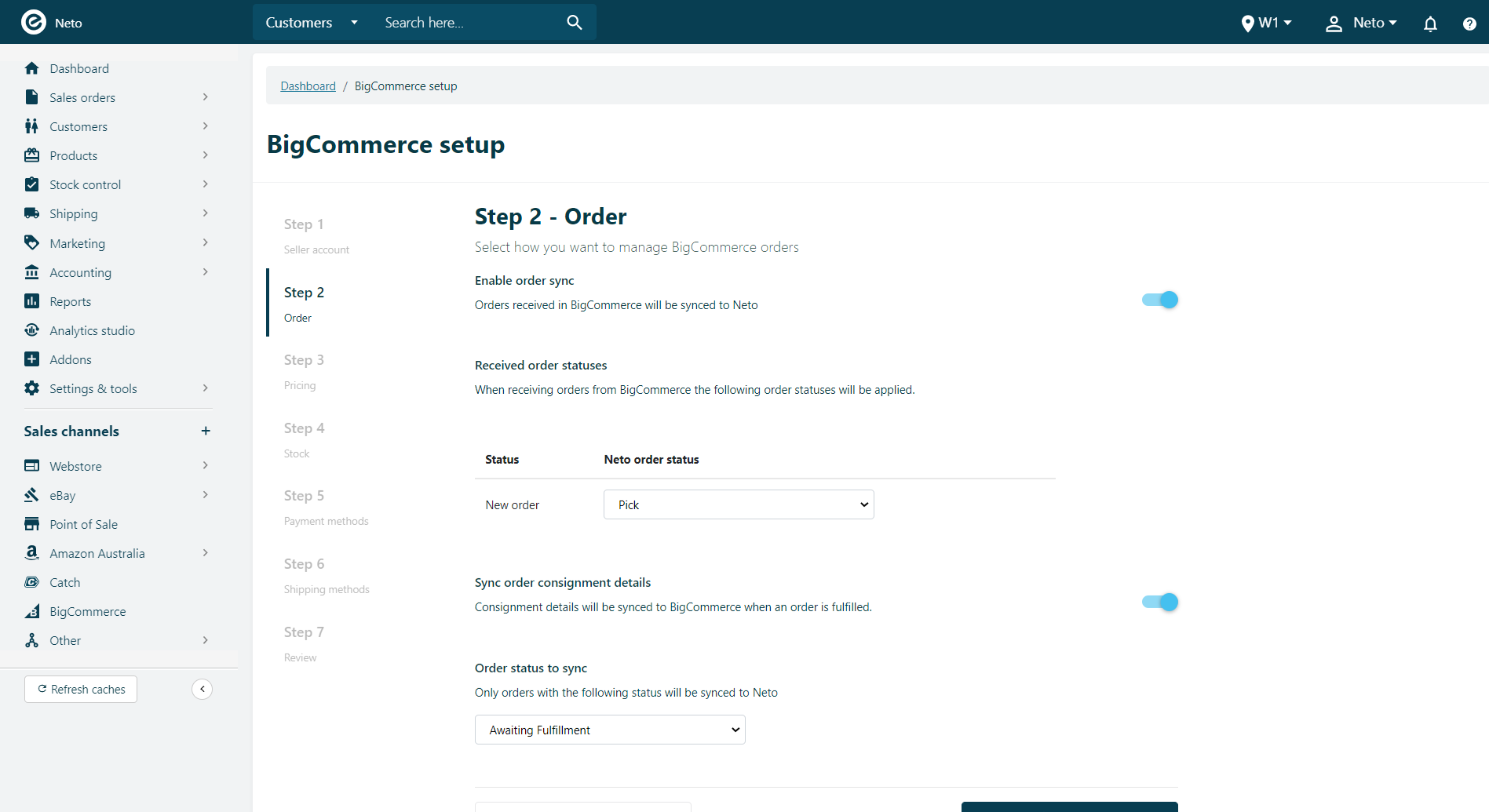
Task: Click the Dashboard home icon
Action: pyautogui.click(x=31, y=68)
